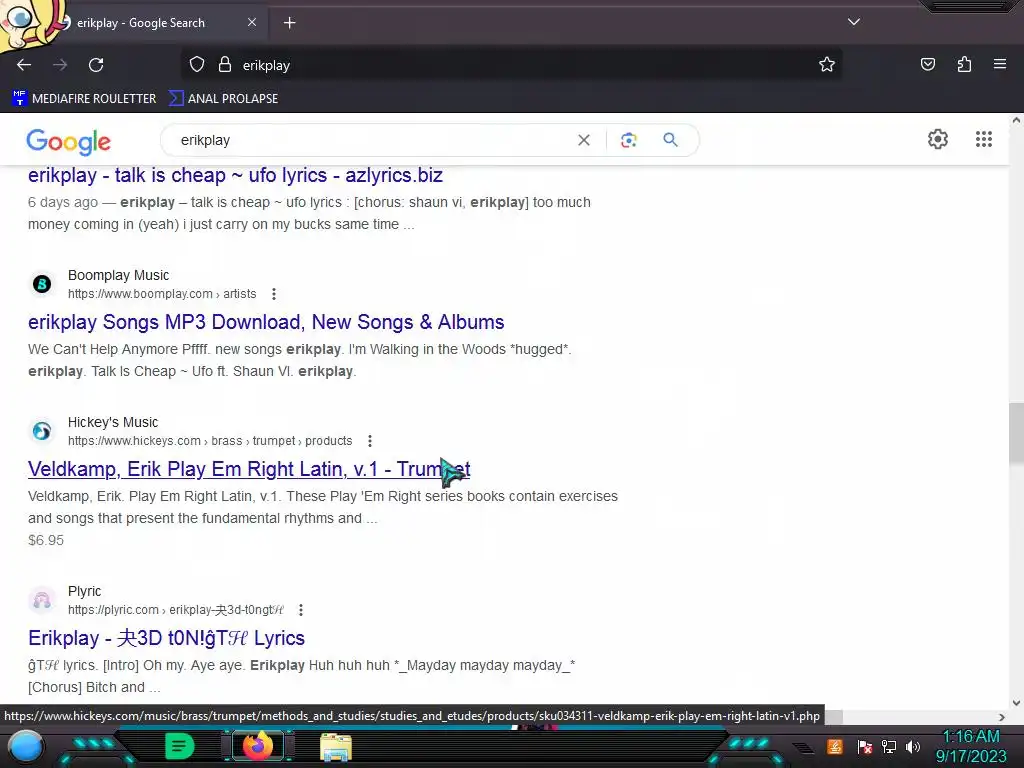Screen dimensions: 1024x768
Task: Open Google Lens search by image
Action: click(628, 140)
